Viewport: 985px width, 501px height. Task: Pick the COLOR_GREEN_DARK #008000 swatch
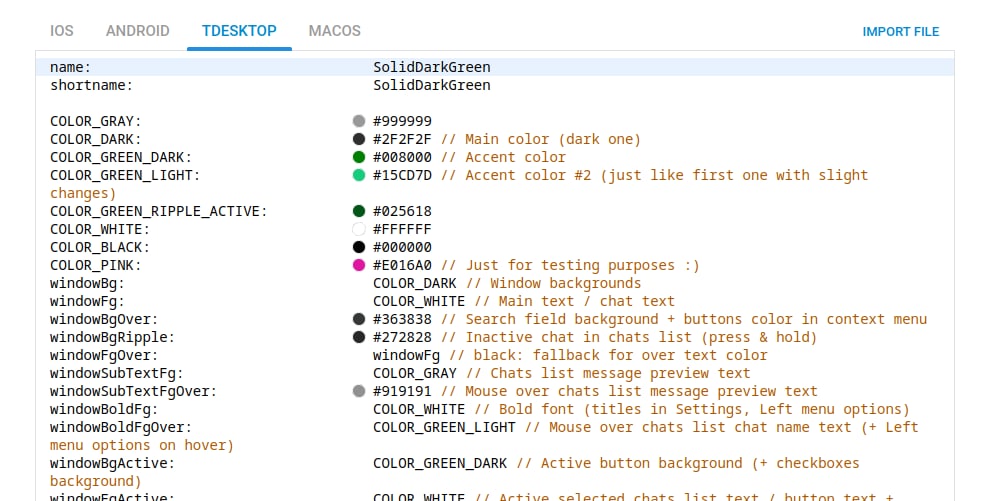tap(359, 157)
